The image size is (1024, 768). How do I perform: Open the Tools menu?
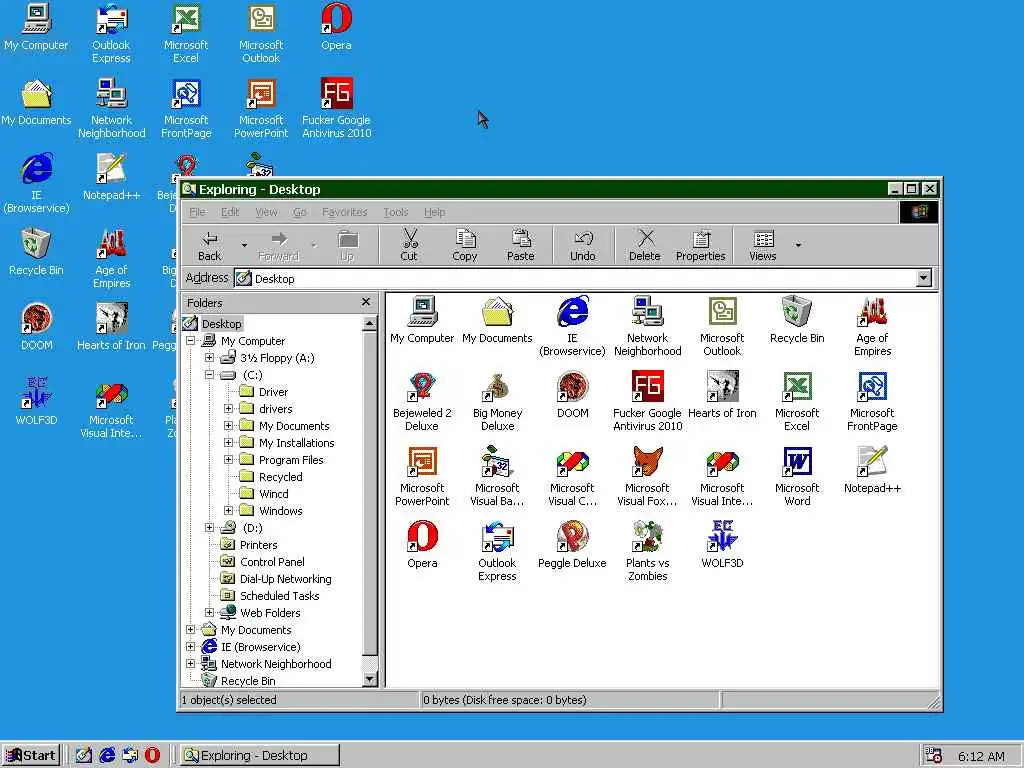point(396,212)
